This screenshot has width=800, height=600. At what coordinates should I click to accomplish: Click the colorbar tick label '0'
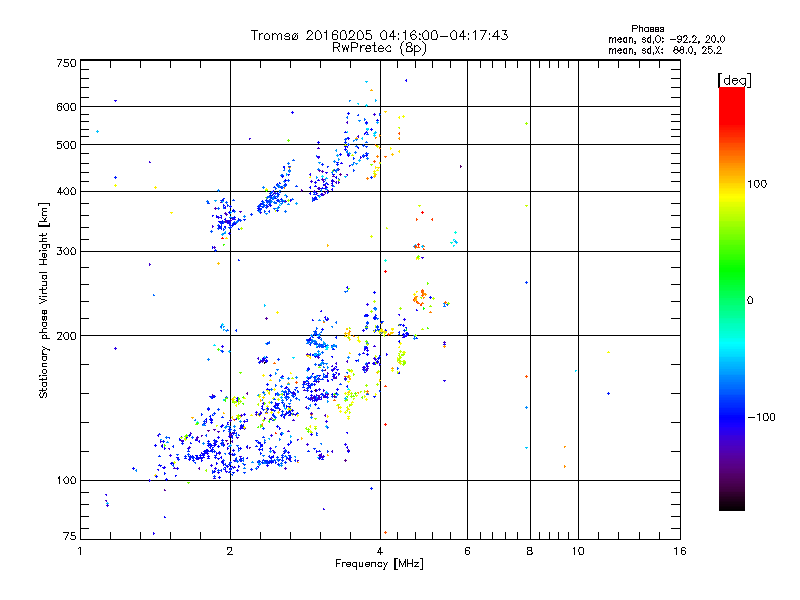tap(750, 301)
